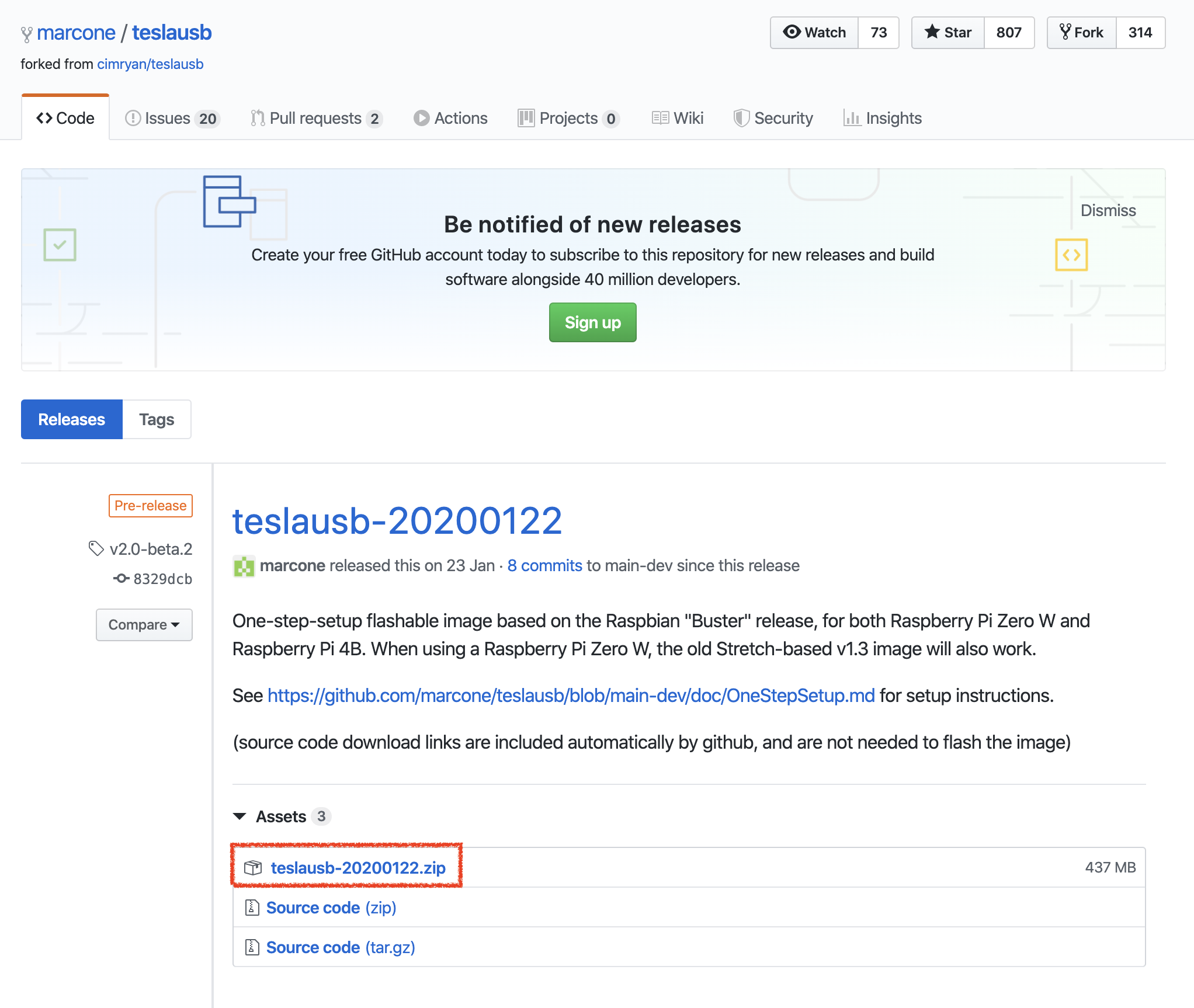Viewport: 1194px width, 1008px height.
Task: Select the Releases tab button
Action: tap(72, 419)
